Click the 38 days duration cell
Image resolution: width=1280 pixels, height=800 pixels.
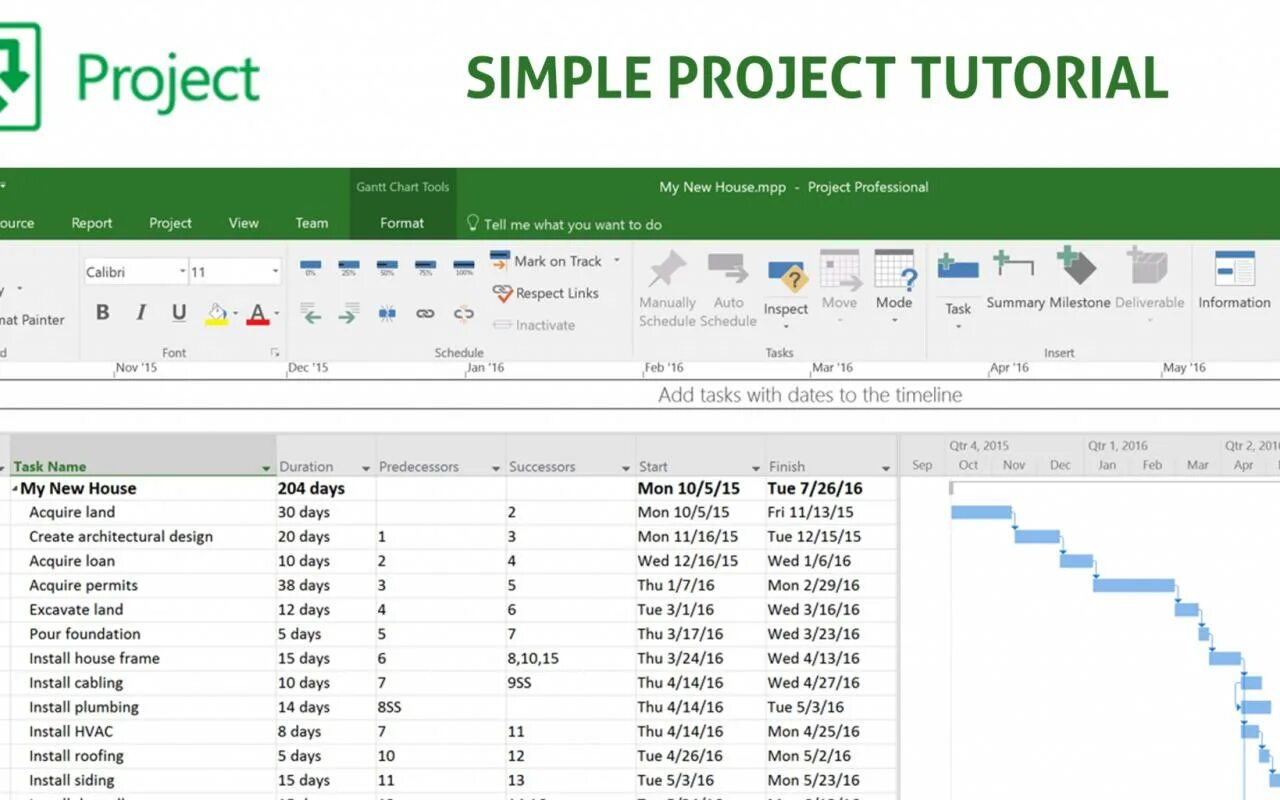[326, 585]
